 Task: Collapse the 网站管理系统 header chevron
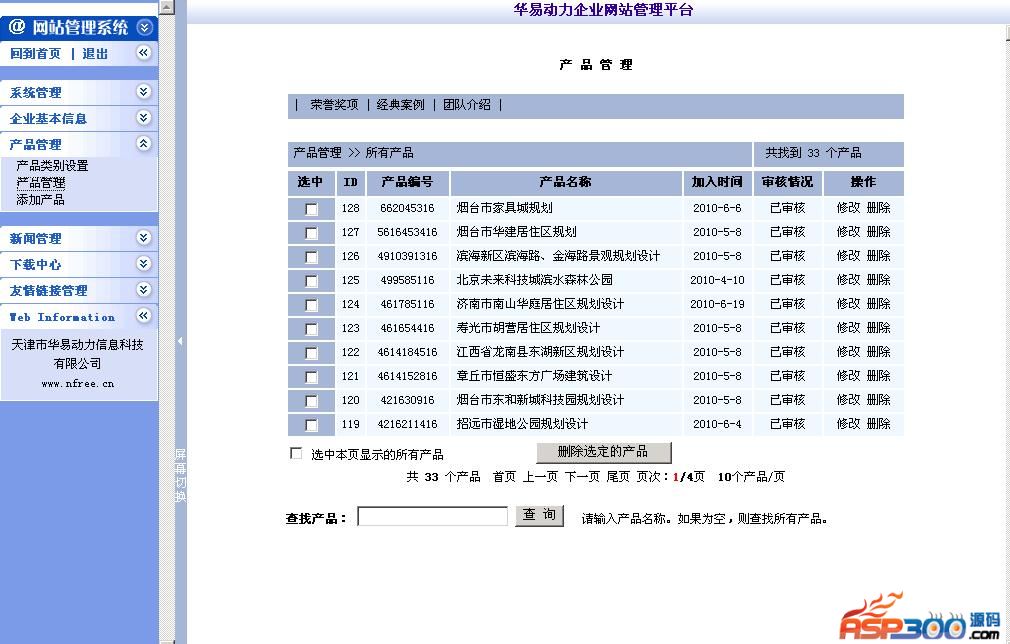pyautogui.click(x=144, y=27)
